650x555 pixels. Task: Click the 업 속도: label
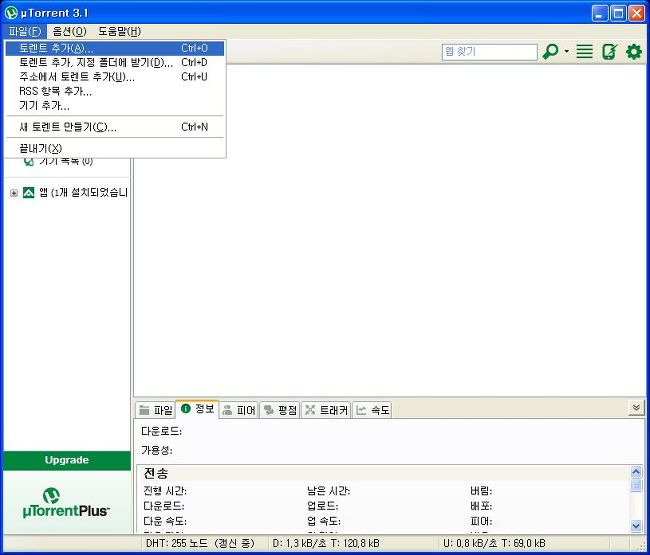tap(324, 521)
